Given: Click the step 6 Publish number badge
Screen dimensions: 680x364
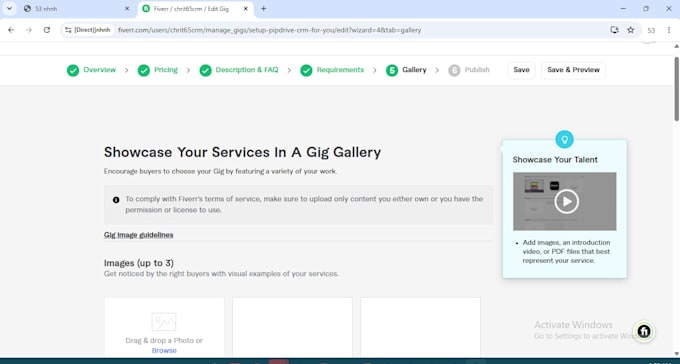Looking at the screenshot, I should click(x=454, y=70).
